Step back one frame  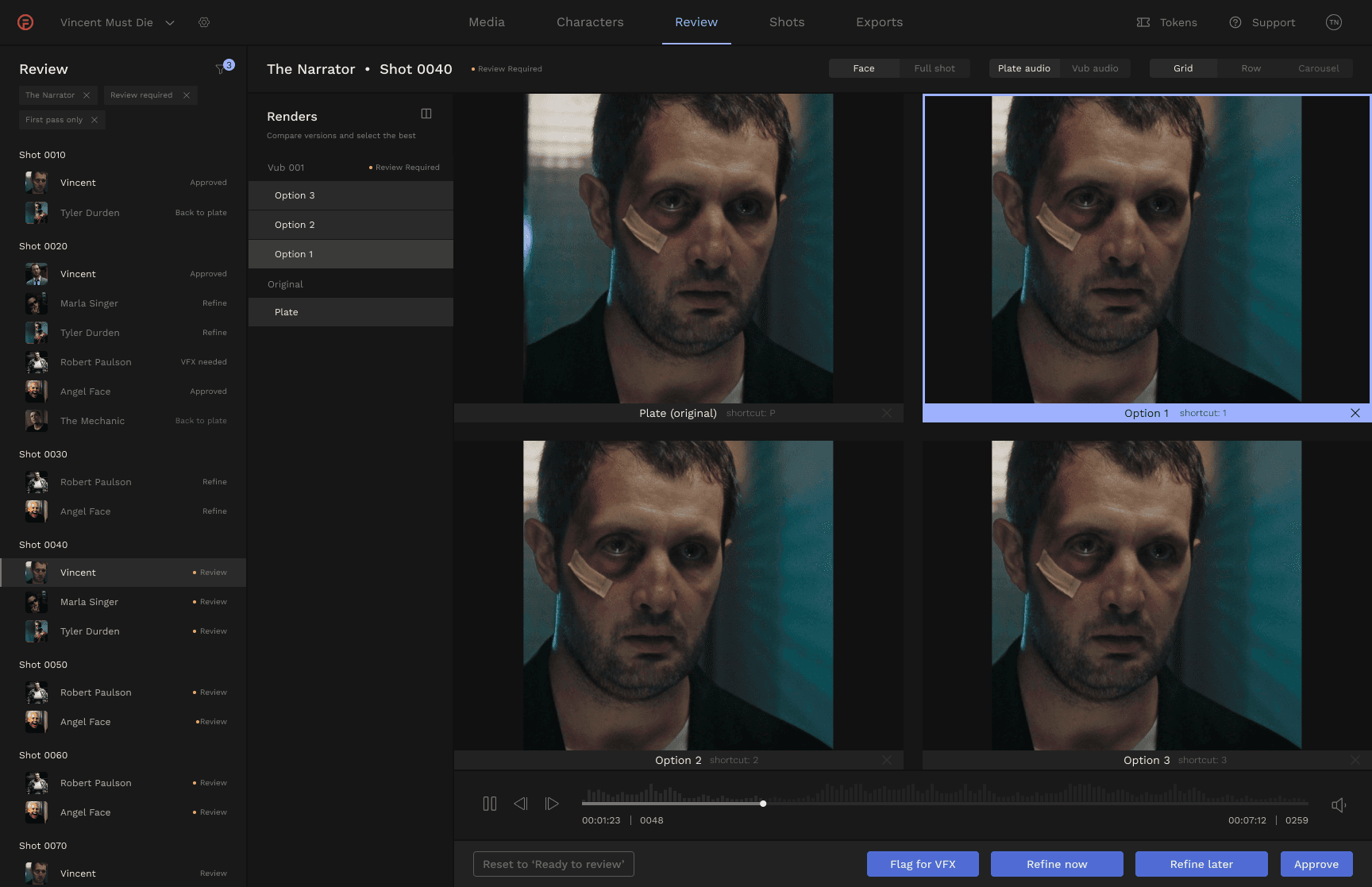click(x=521, y=804)
